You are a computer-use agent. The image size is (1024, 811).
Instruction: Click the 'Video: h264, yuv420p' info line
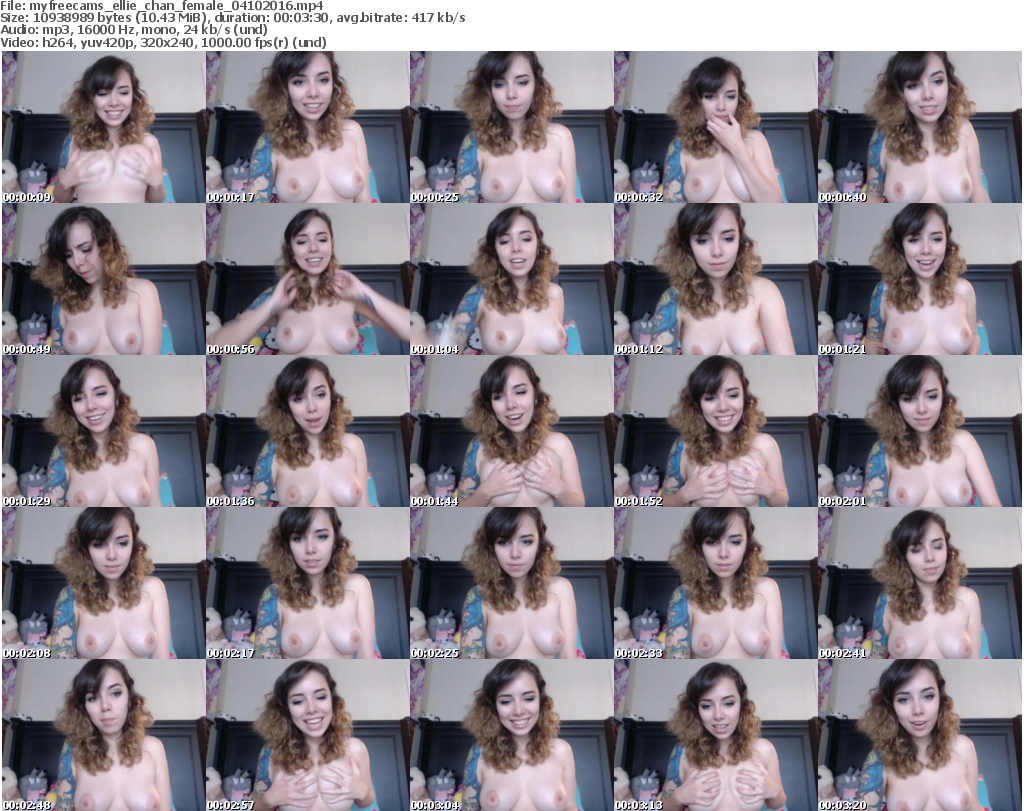click(x=163, y=42)
